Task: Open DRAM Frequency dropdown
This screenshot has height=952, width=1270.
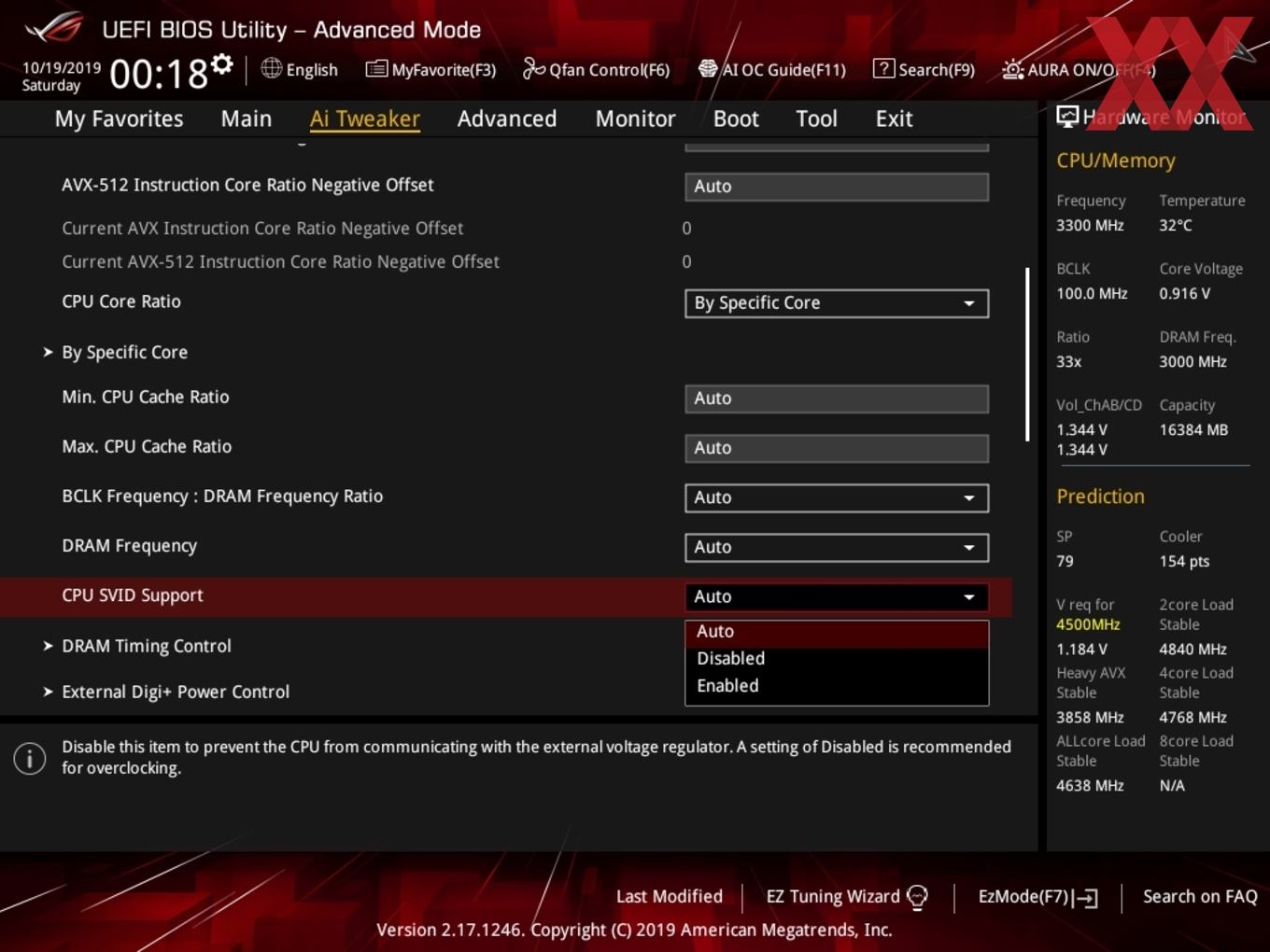Action: (837, 547)
